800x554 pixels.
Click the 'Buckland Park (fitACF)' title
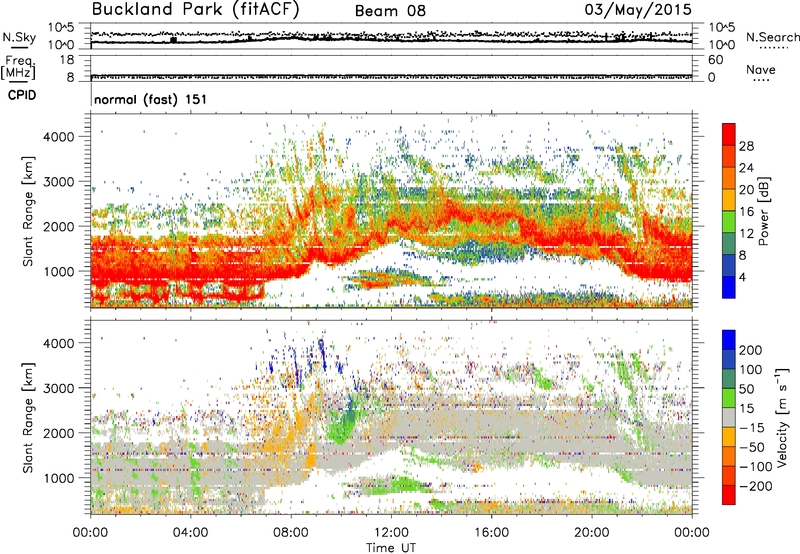(x=195, y=9)
